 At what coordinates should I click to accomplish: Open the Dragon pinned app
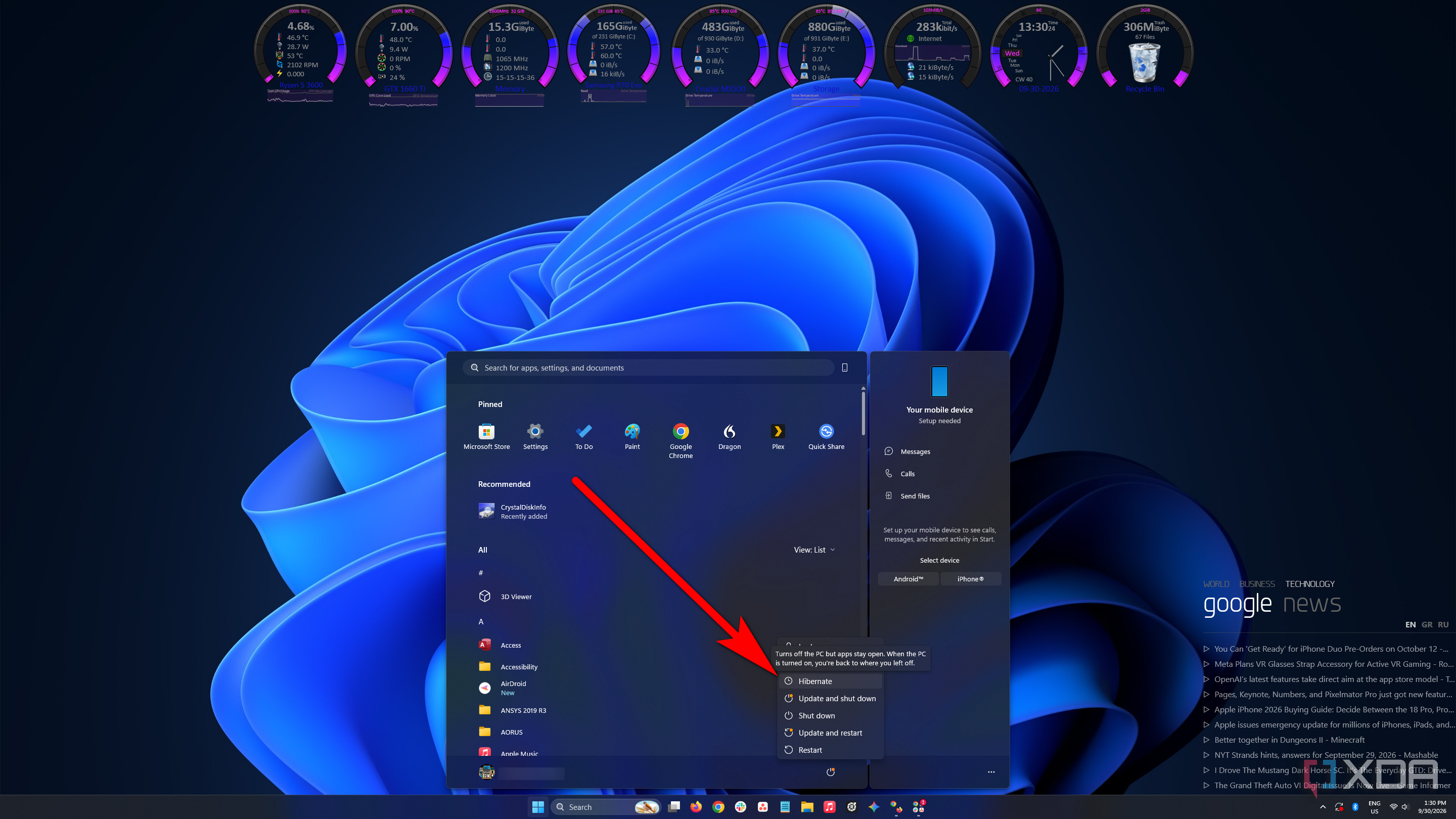(x=729, y=437)
